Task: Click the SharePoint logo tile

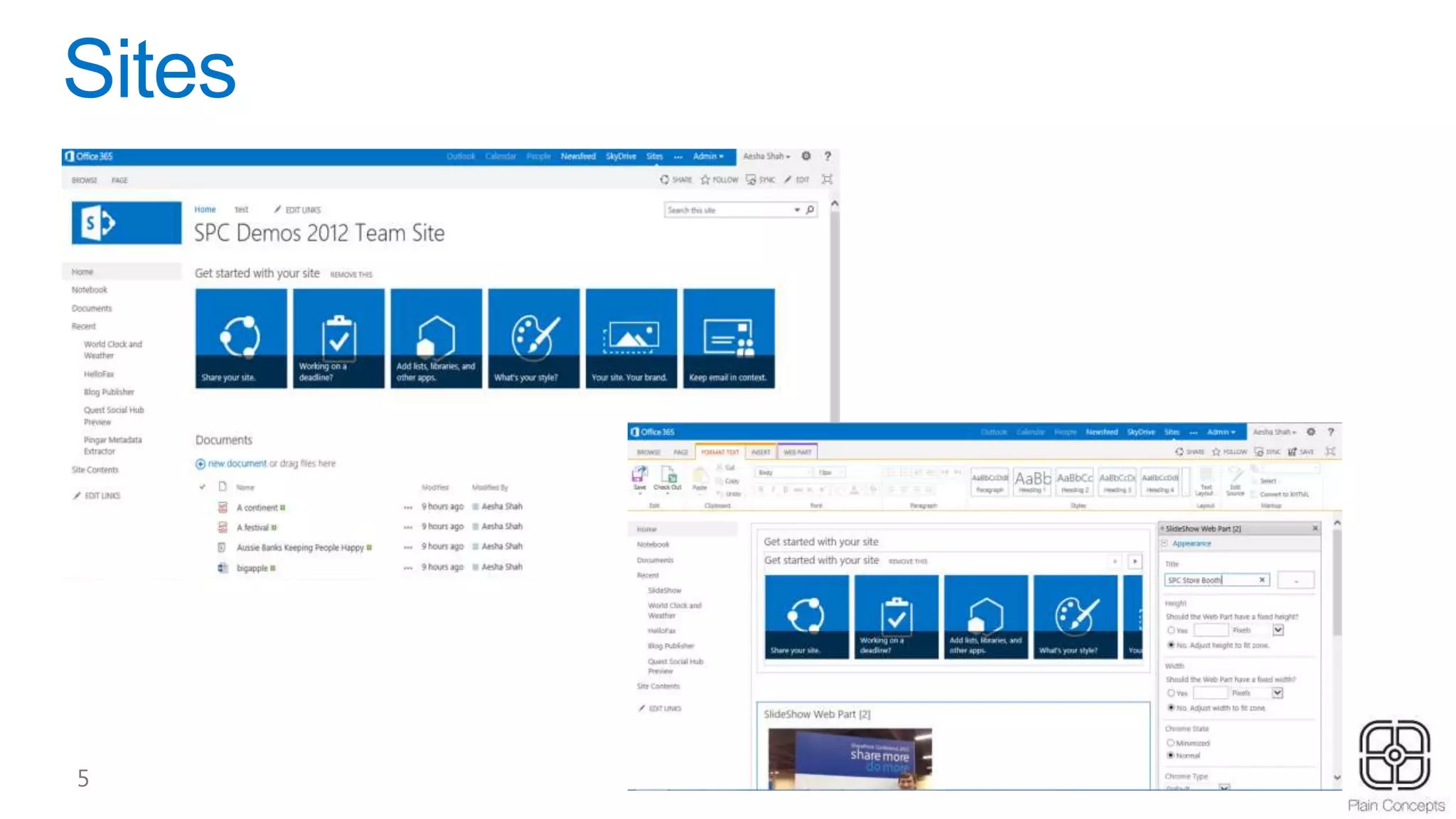Action: click(x=127, y=223)
